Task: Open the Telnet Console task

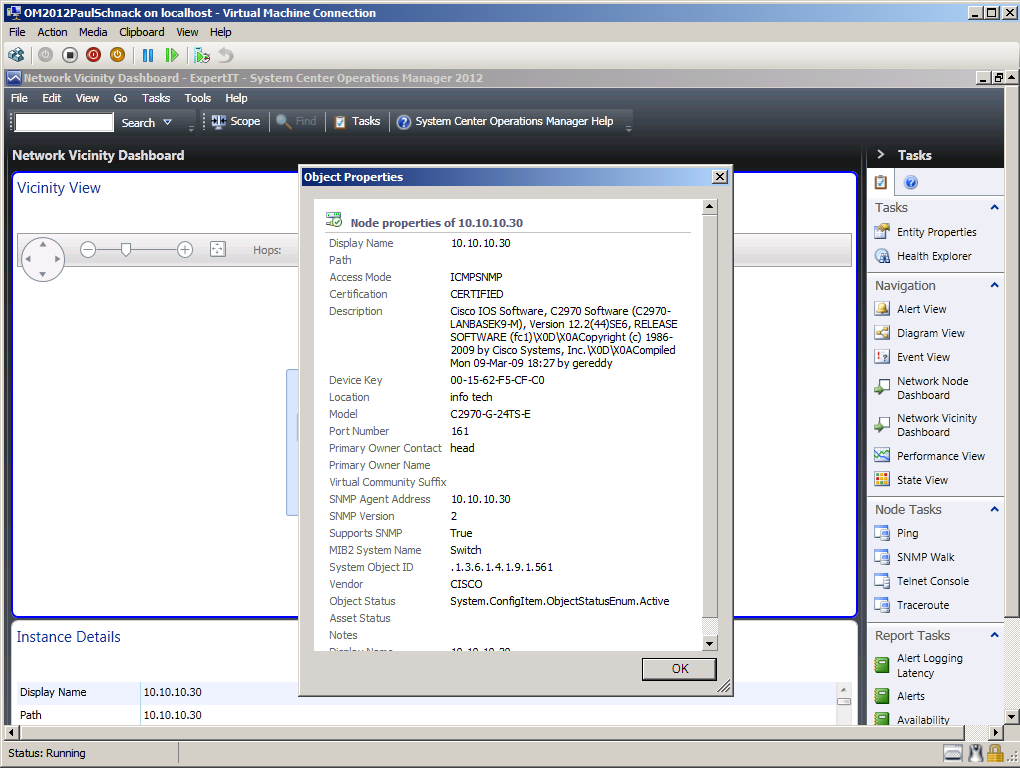Action: click(932, 581)
